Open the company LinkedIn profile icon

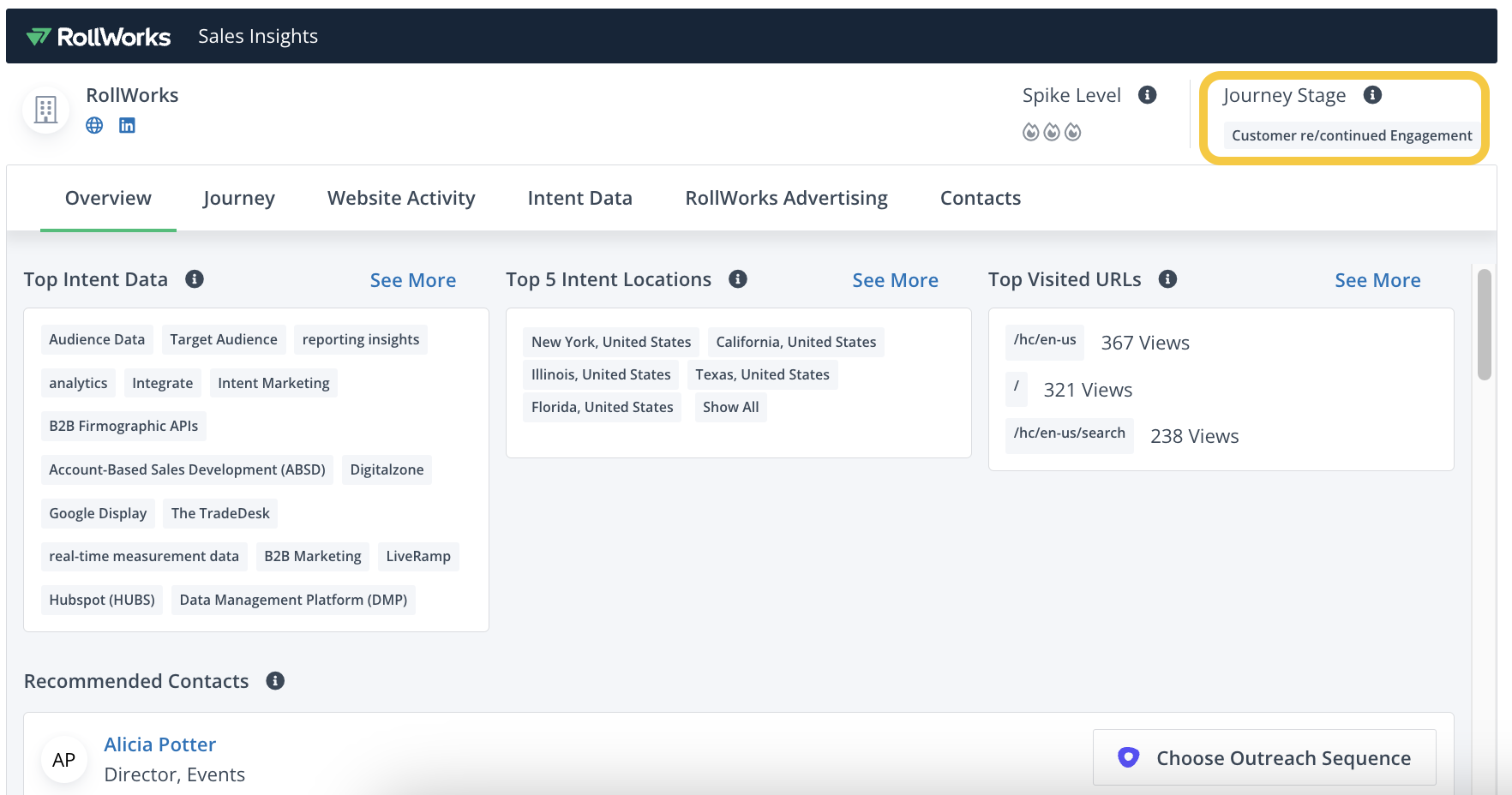tap(127, 126)
